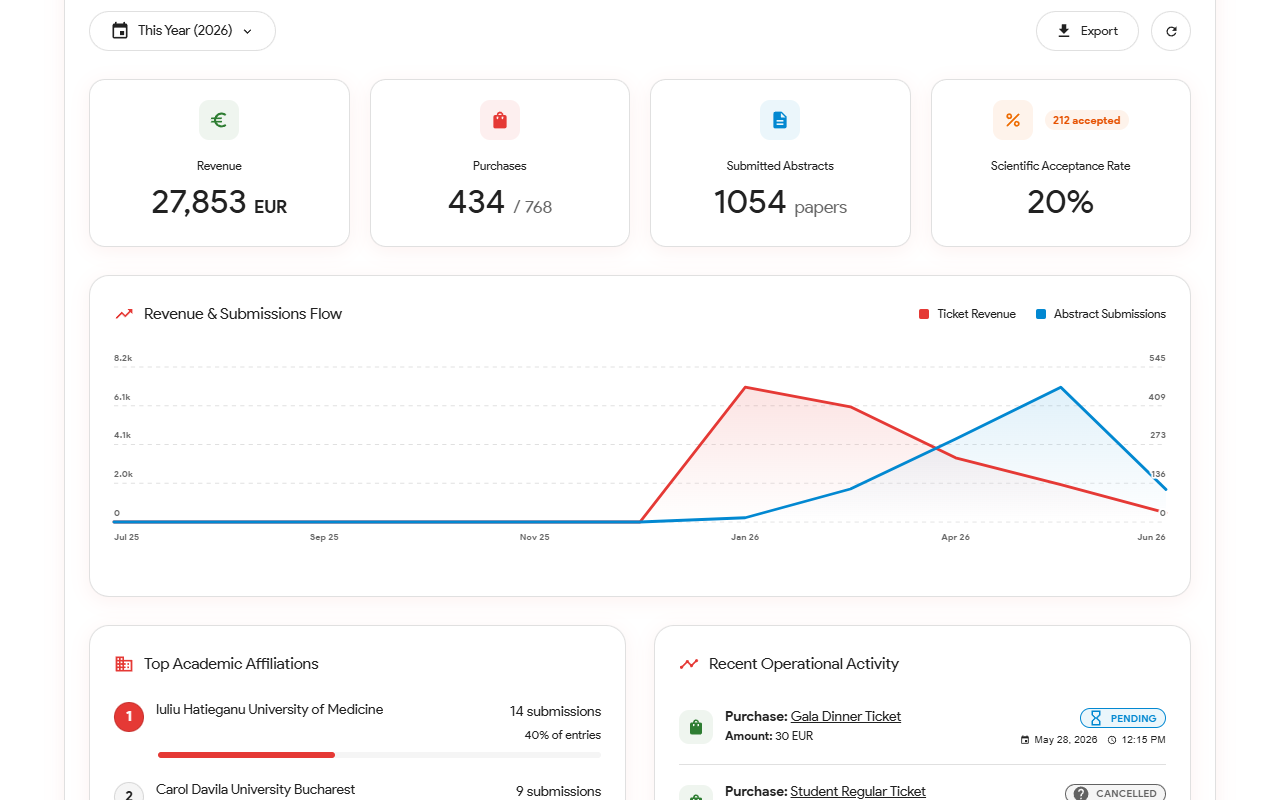Click the euro Revenue icon
1280x800 pixels.
pos(219,120)
